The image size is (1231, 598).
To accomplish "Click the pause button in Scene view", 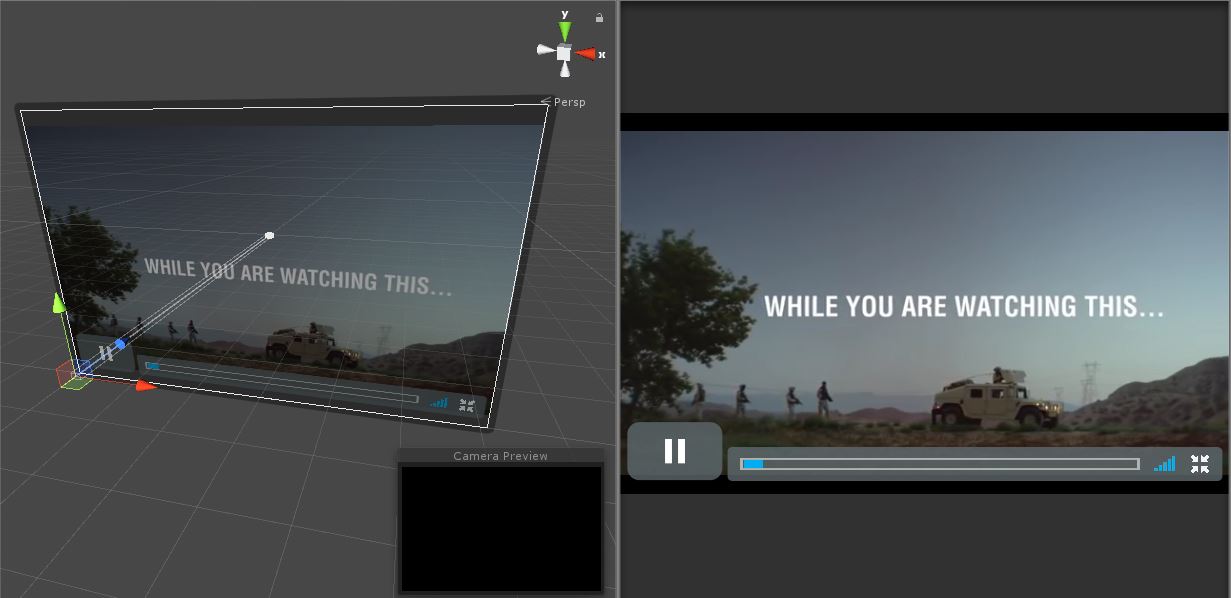I will tap(106, 354).
